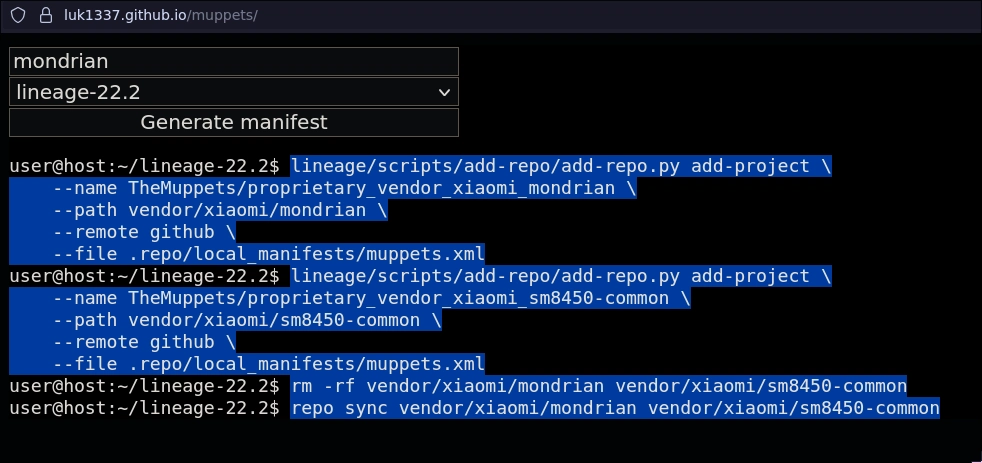Click the repo sync vendor command text
The width and height of the screenshot is (982, 463).
(614, 408)
